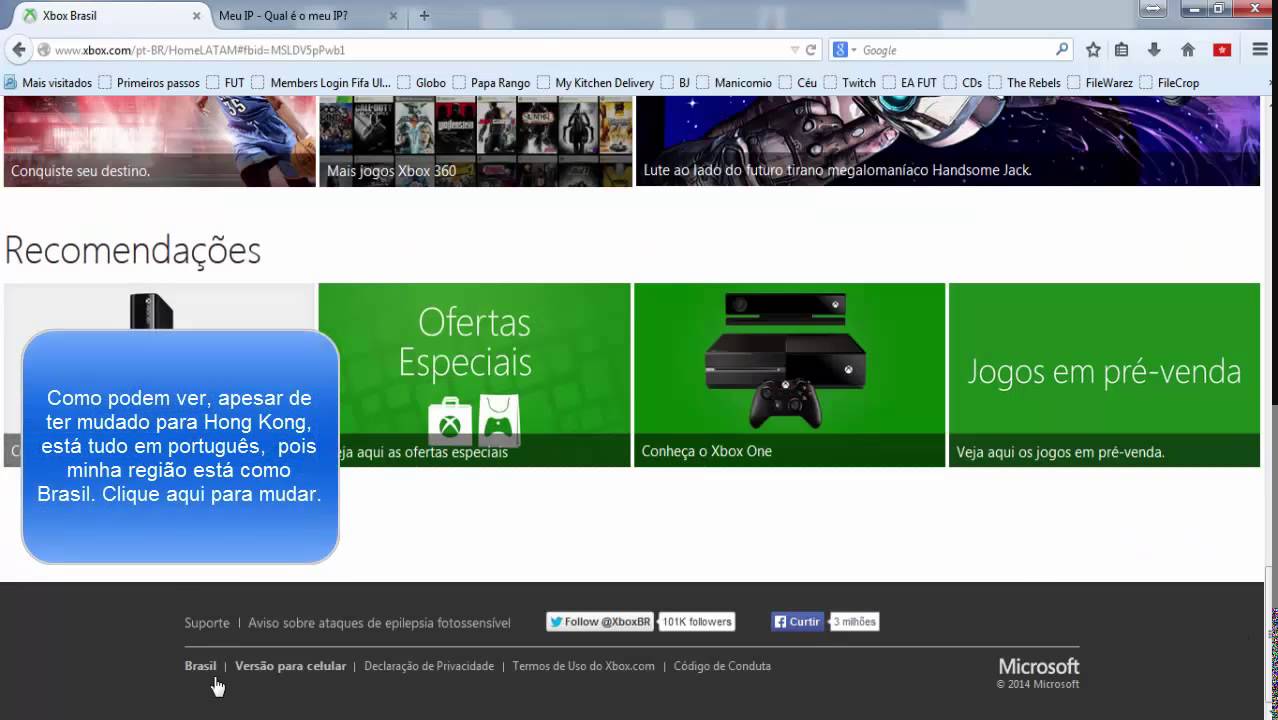
Task: Open the Papa Rango bookmark
Action: [x=492, y=83]
